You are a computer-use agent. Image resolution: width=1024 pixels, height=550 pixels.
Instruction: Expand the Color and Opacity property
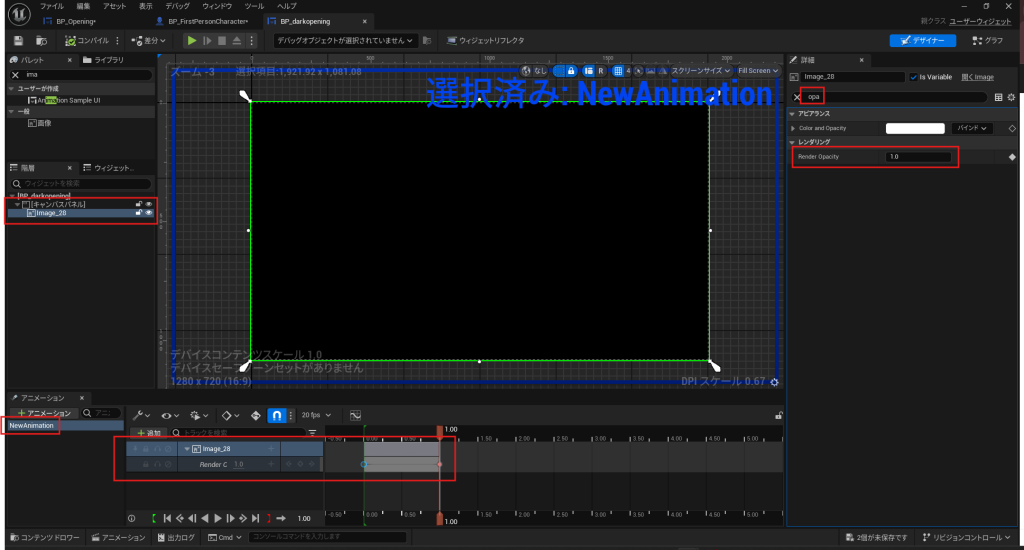[794, 128]
